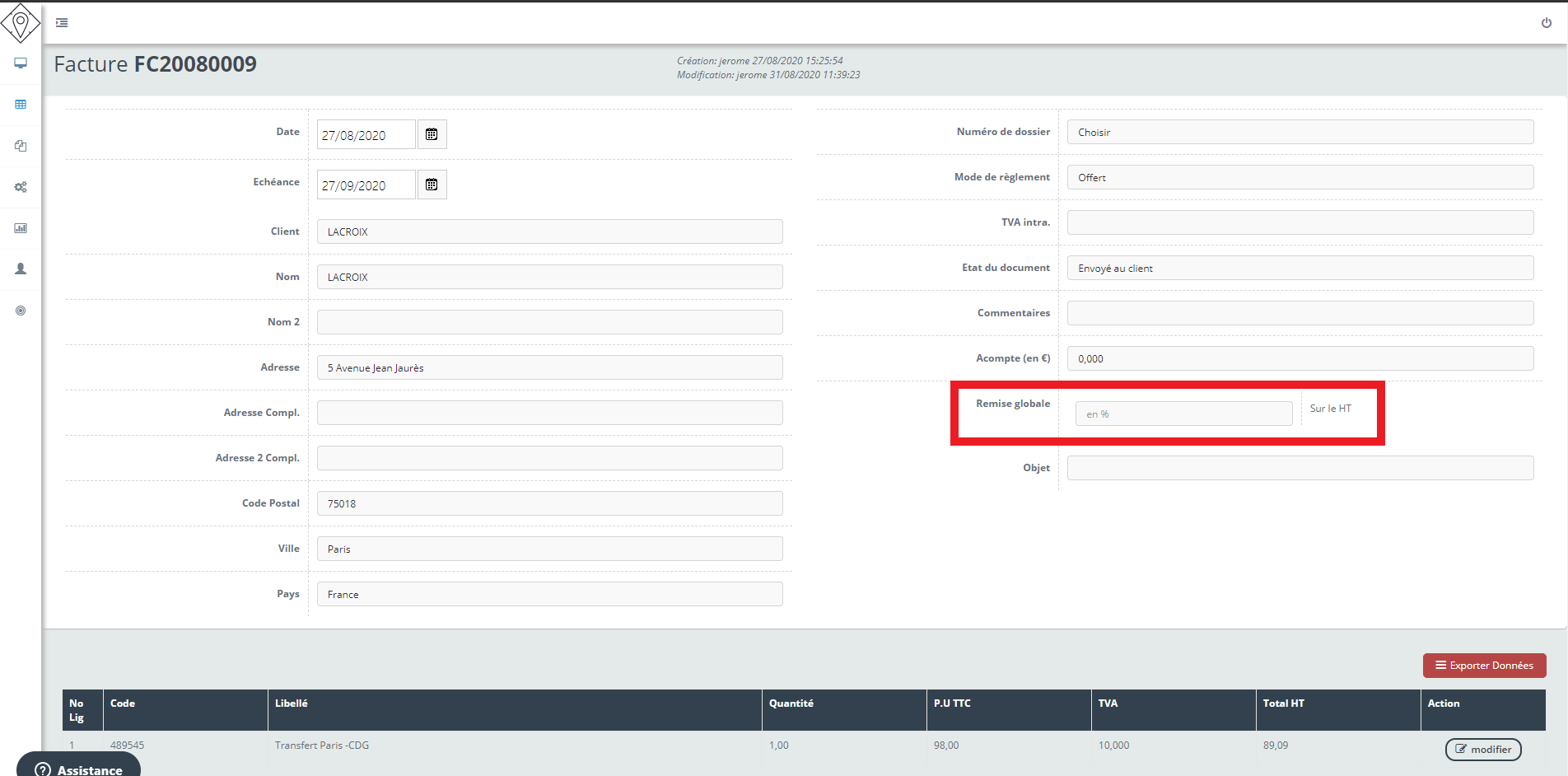This screenshot has width=1568, height=776.
Task: Open the documents copy sidebar icon
Action: (21, 146)
